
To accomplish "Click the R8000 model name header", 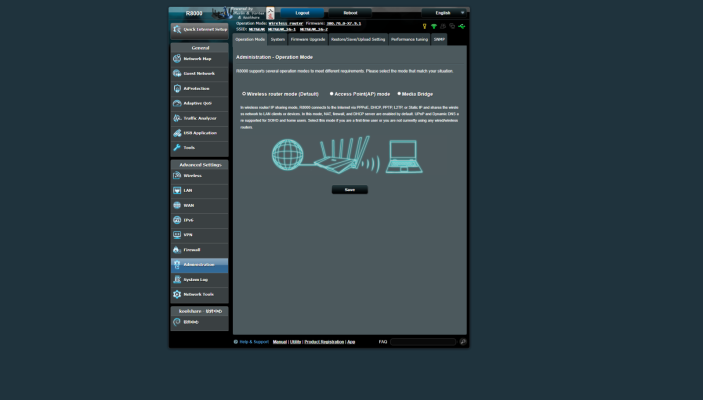I will pyautogui.click(x=194, y=13).
